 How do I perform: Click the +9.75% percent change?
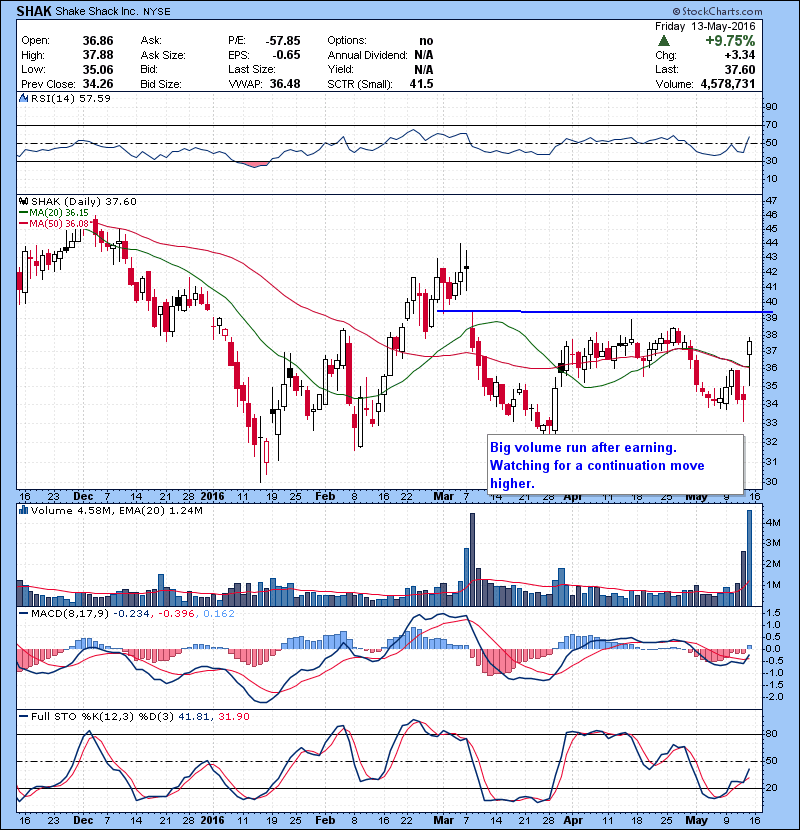730,41
